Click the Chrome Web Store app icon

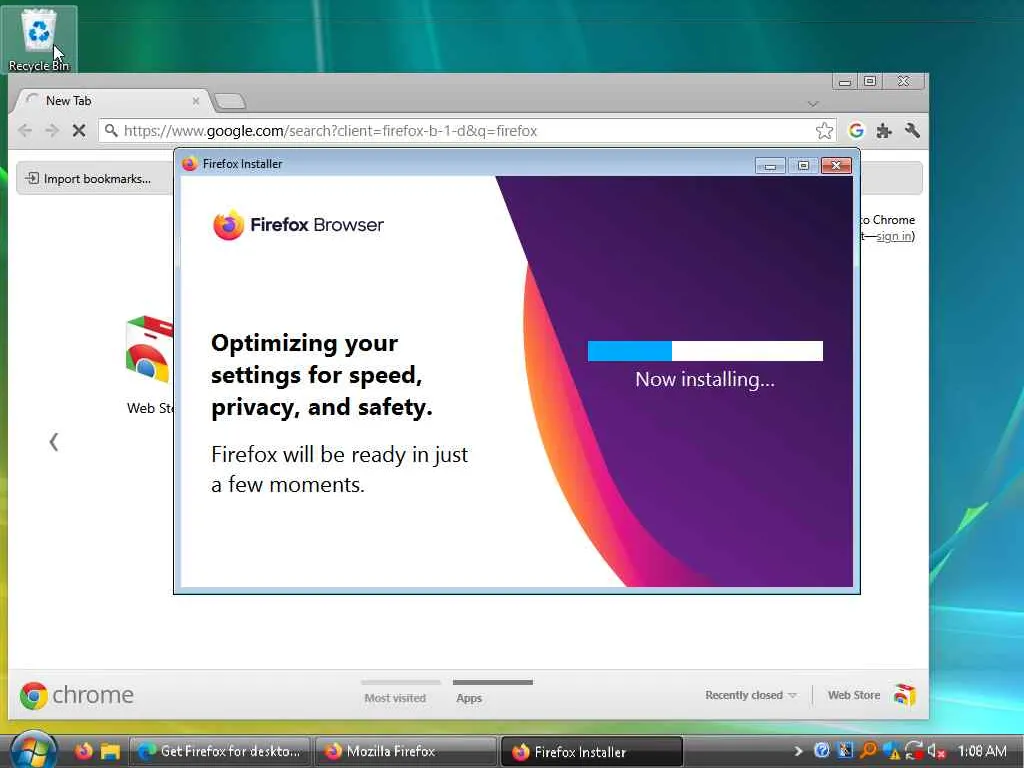pos(150,351)
